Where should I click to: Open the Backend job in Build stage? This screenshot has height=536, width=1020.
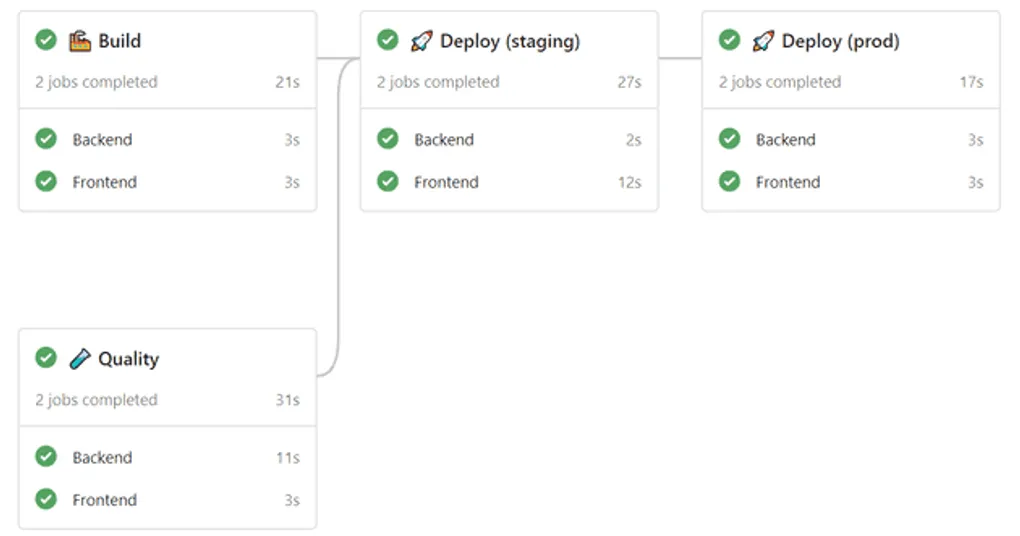pos(168,139)
